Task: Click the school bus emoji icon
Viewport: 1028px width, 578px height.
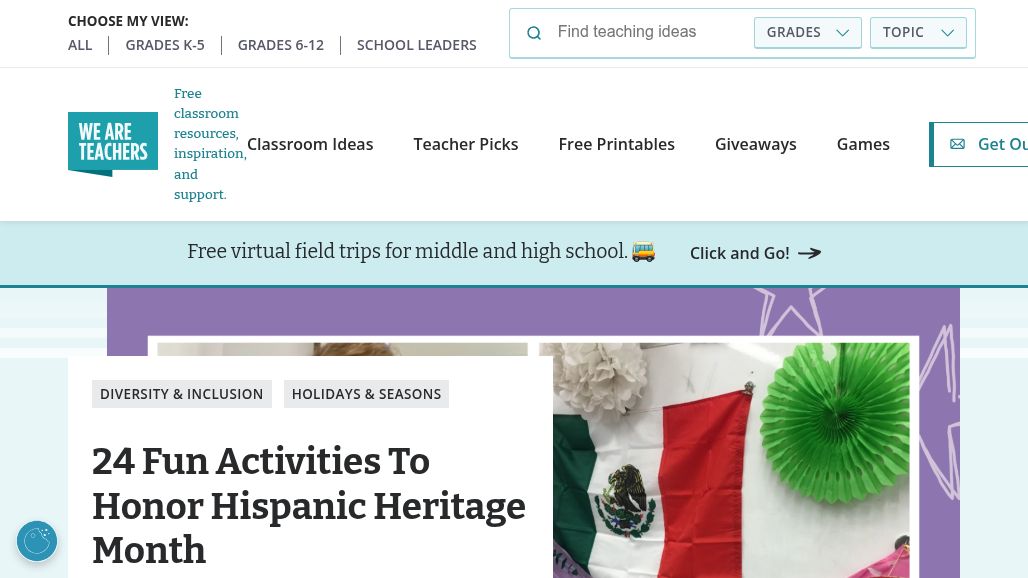Action: [x=643, y=252]
